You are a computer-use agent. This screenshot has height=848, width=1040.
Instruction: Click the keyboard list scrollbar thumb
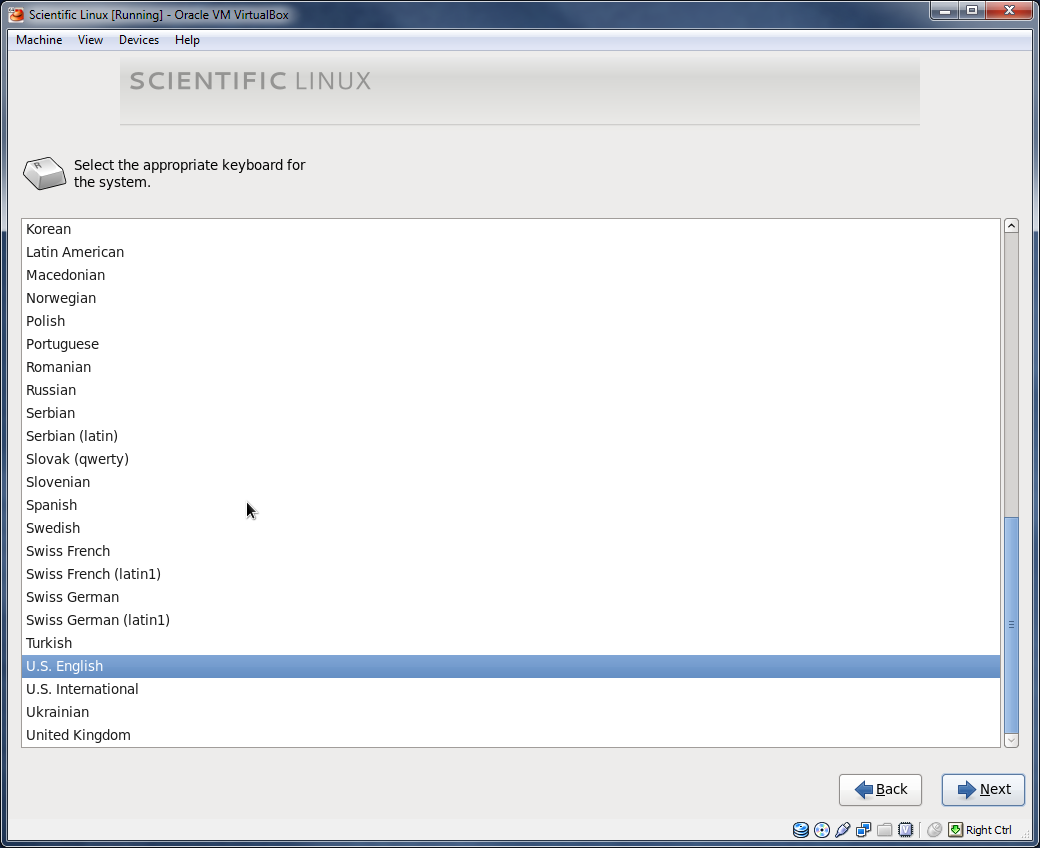click(x=1011, y=625)
